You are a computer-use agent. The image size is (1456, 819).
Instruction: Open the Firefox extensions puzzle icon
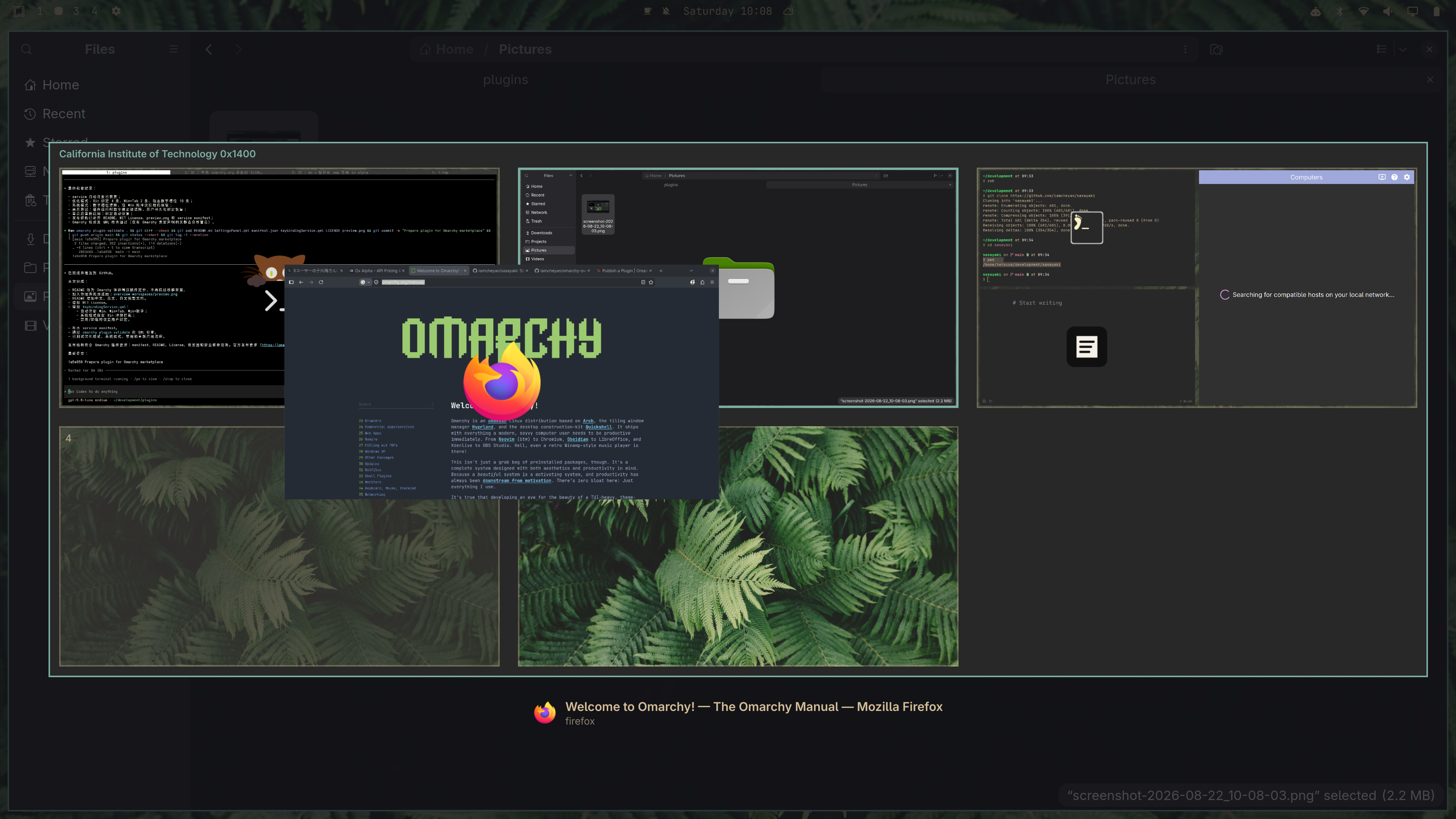[x=703, y=282]
